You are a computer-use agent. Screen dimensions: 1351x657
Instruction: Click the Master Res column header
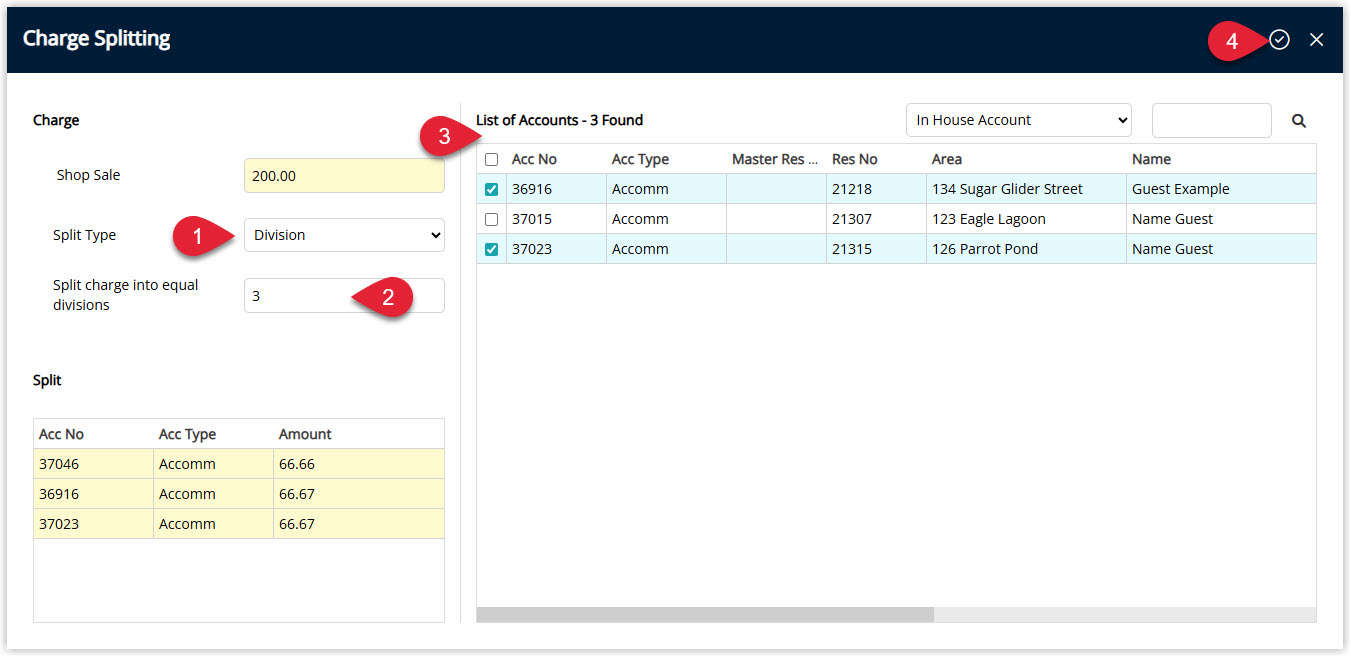[776, 159]
